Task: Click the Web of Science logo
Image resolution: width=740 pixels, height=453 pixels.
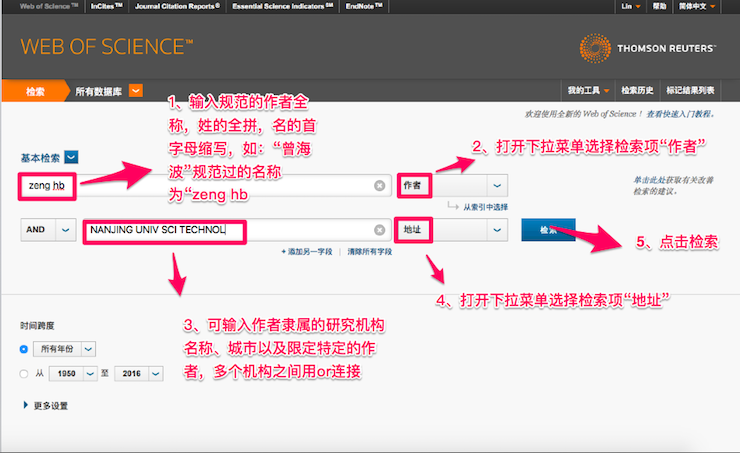Action: (107, 47)
